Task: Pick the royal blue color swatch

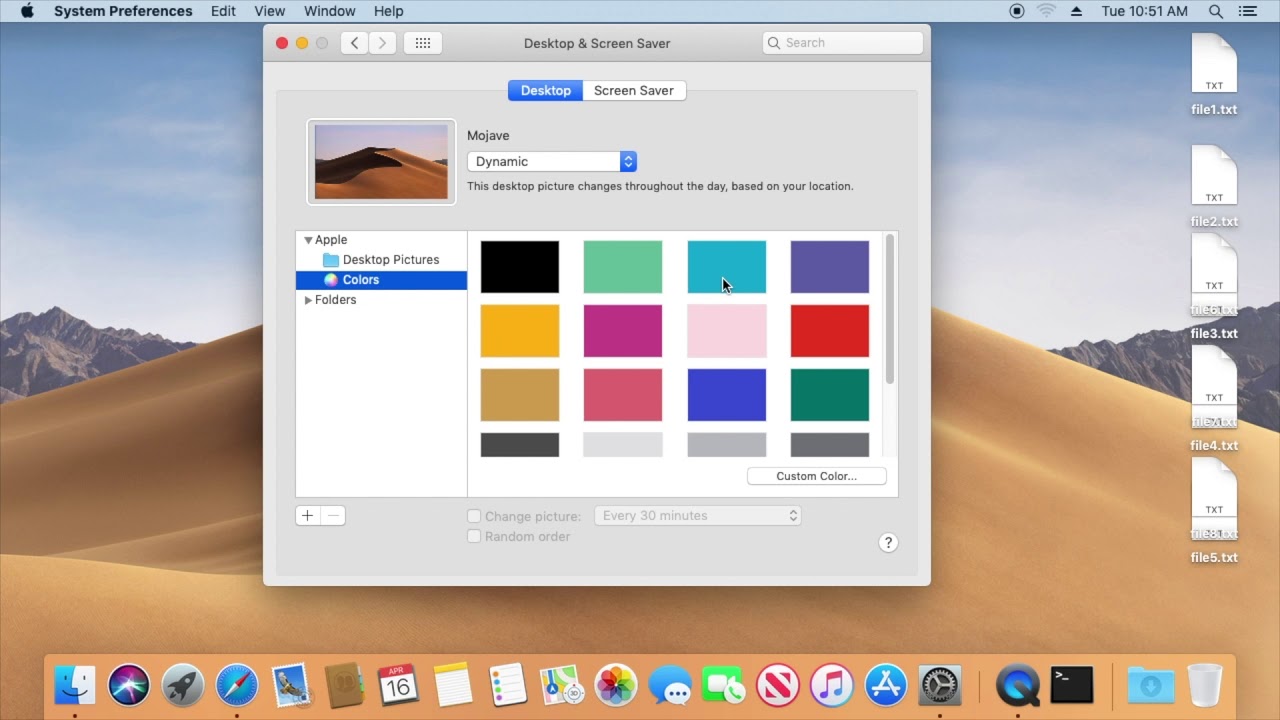Action: pos(727,395)
